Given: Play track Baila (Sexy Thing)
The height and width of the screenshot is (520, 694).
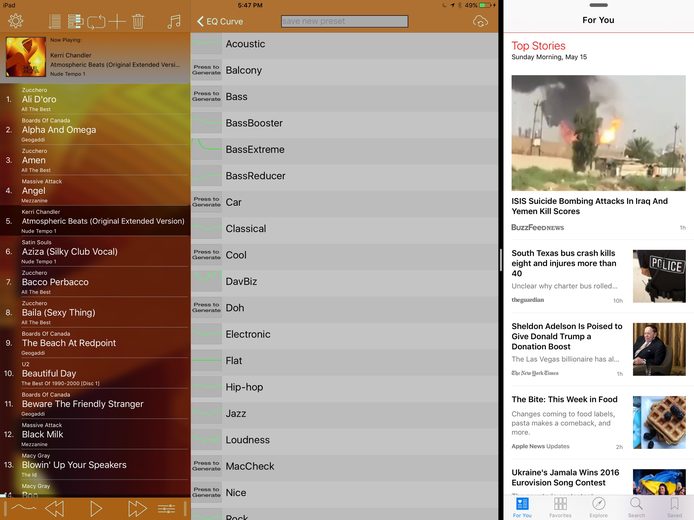Looking at the screenshot, I should click(95, 312).
